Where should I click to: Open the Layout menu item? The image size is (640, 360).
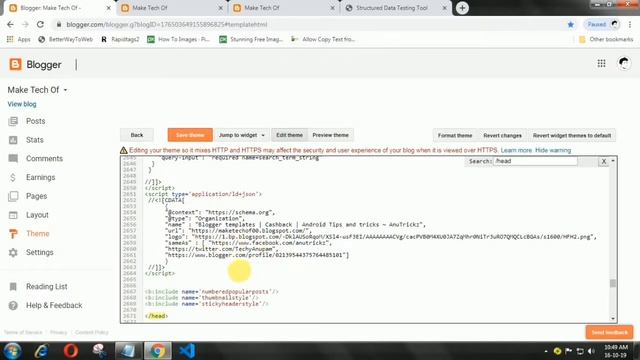click(x=37, y=215)
